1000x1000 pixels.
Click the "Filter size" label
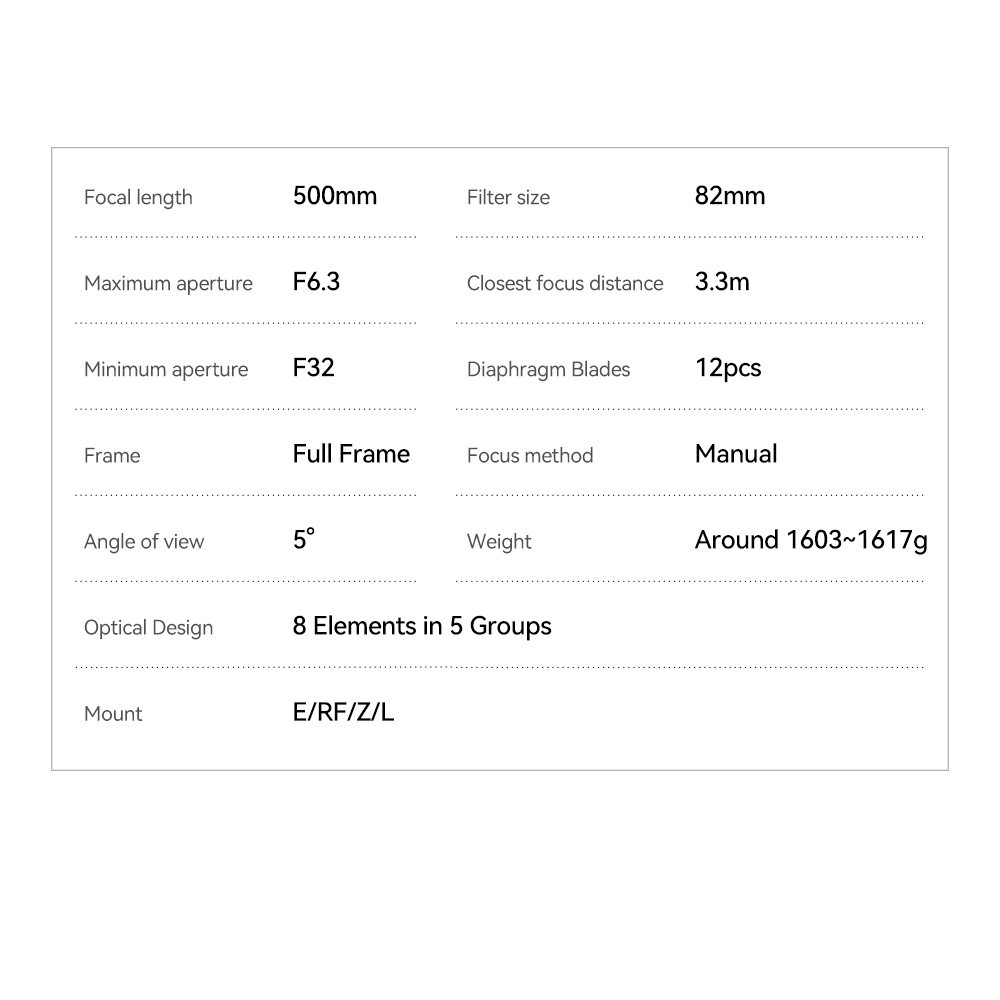[x=508, y=198]
